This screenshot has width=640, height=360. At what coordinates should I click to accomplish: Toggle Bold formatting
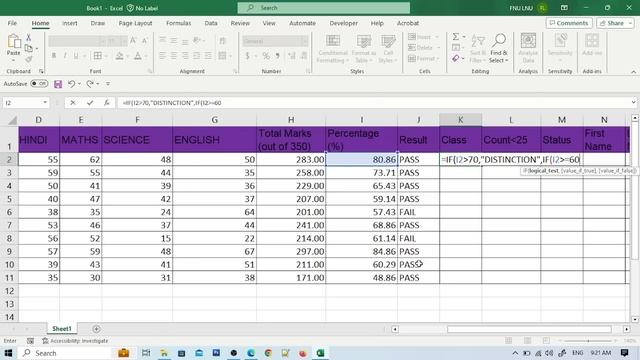tap(53, 56)
